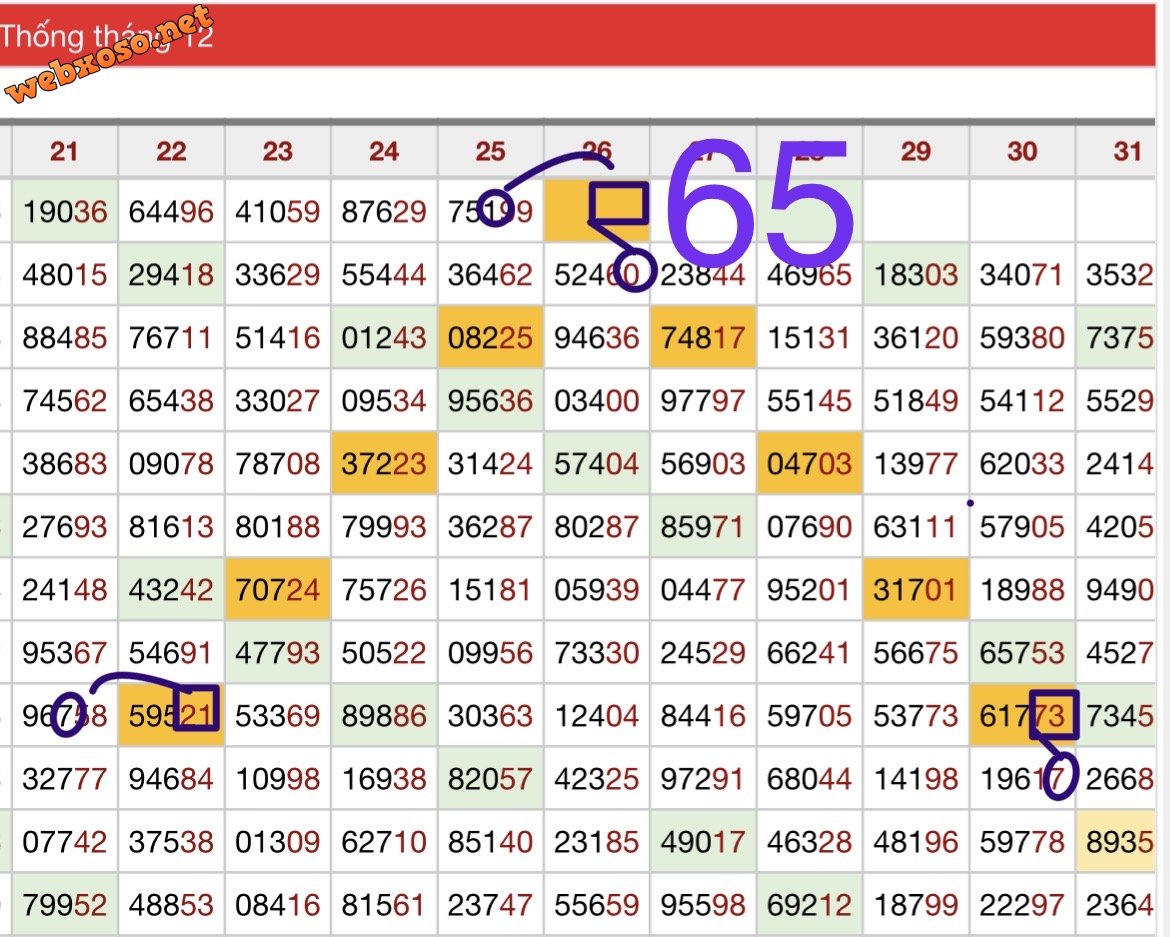This screenshot has width=1170, height=937.
Task: Click the large handwritten purple 65
Action: click(x=760, y=200)
